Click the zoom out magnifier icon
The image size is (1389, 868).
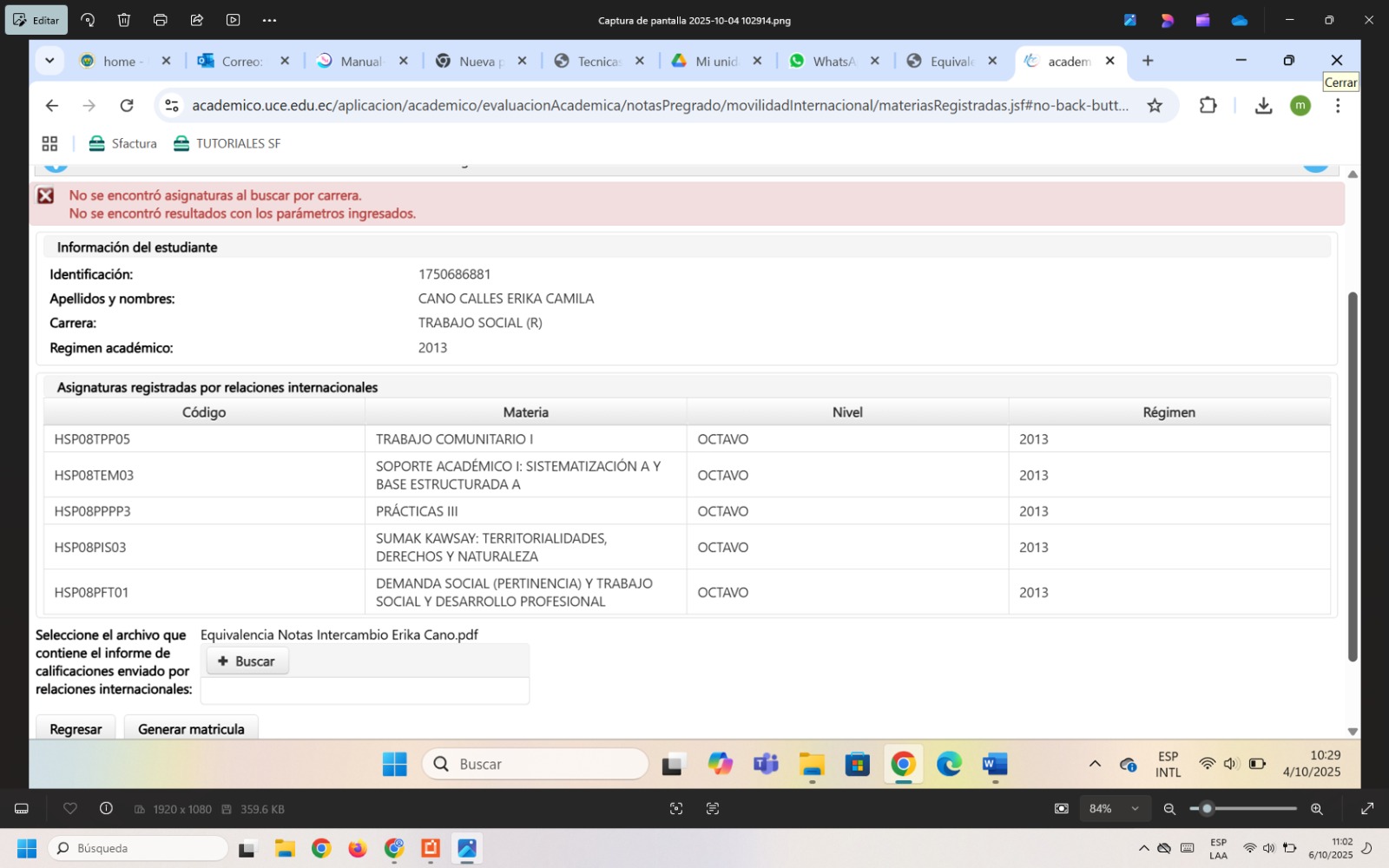coord(1169,808)
